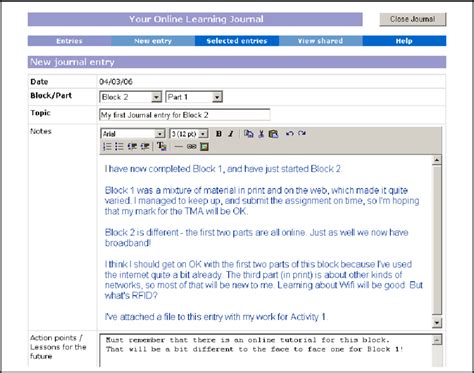Increase indent of the notes text

[145, 146]
